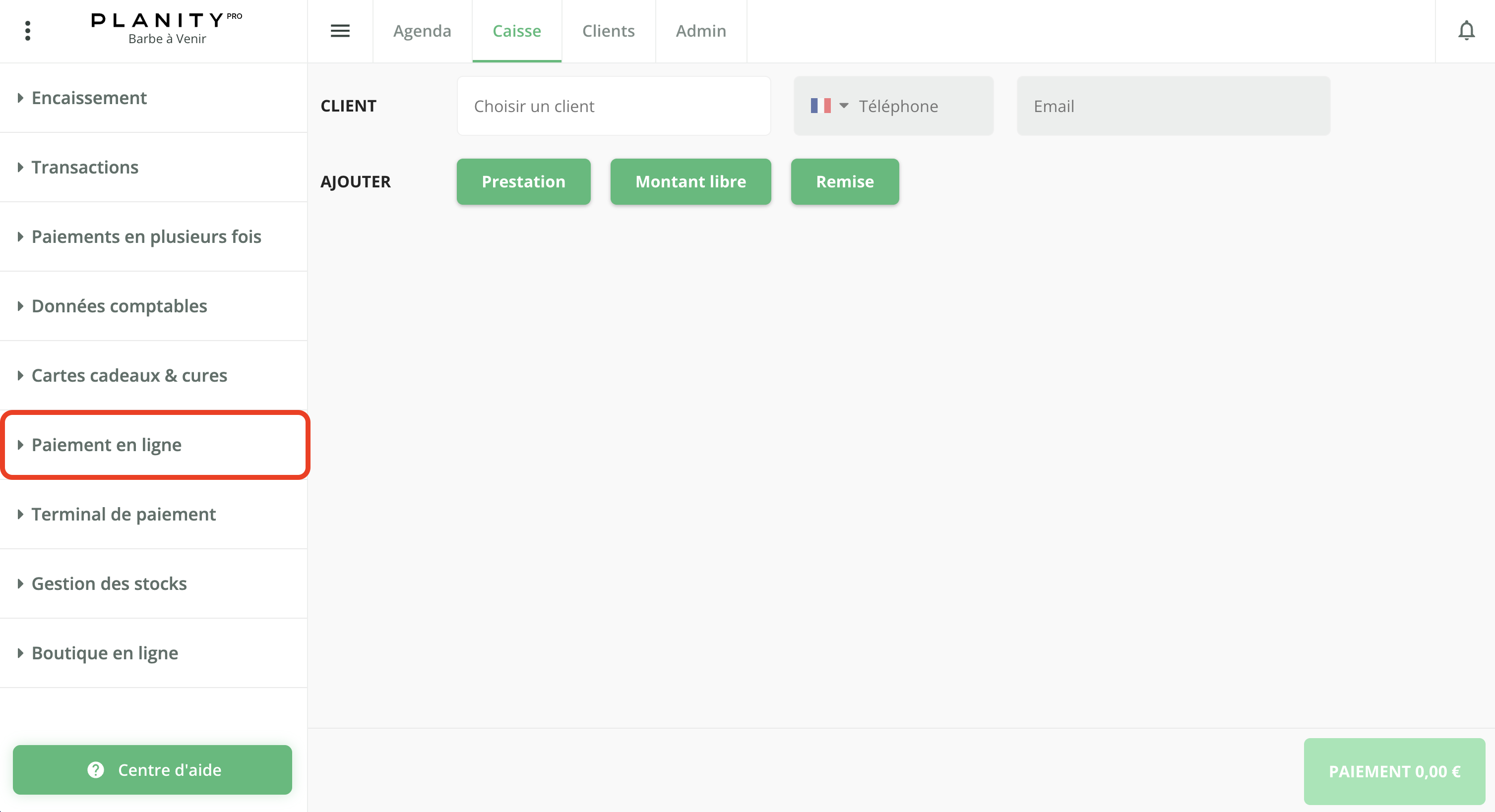Expand Paiements en plusieurs fois
Screen dimensions: 1495x812
(x=146, y=236)
